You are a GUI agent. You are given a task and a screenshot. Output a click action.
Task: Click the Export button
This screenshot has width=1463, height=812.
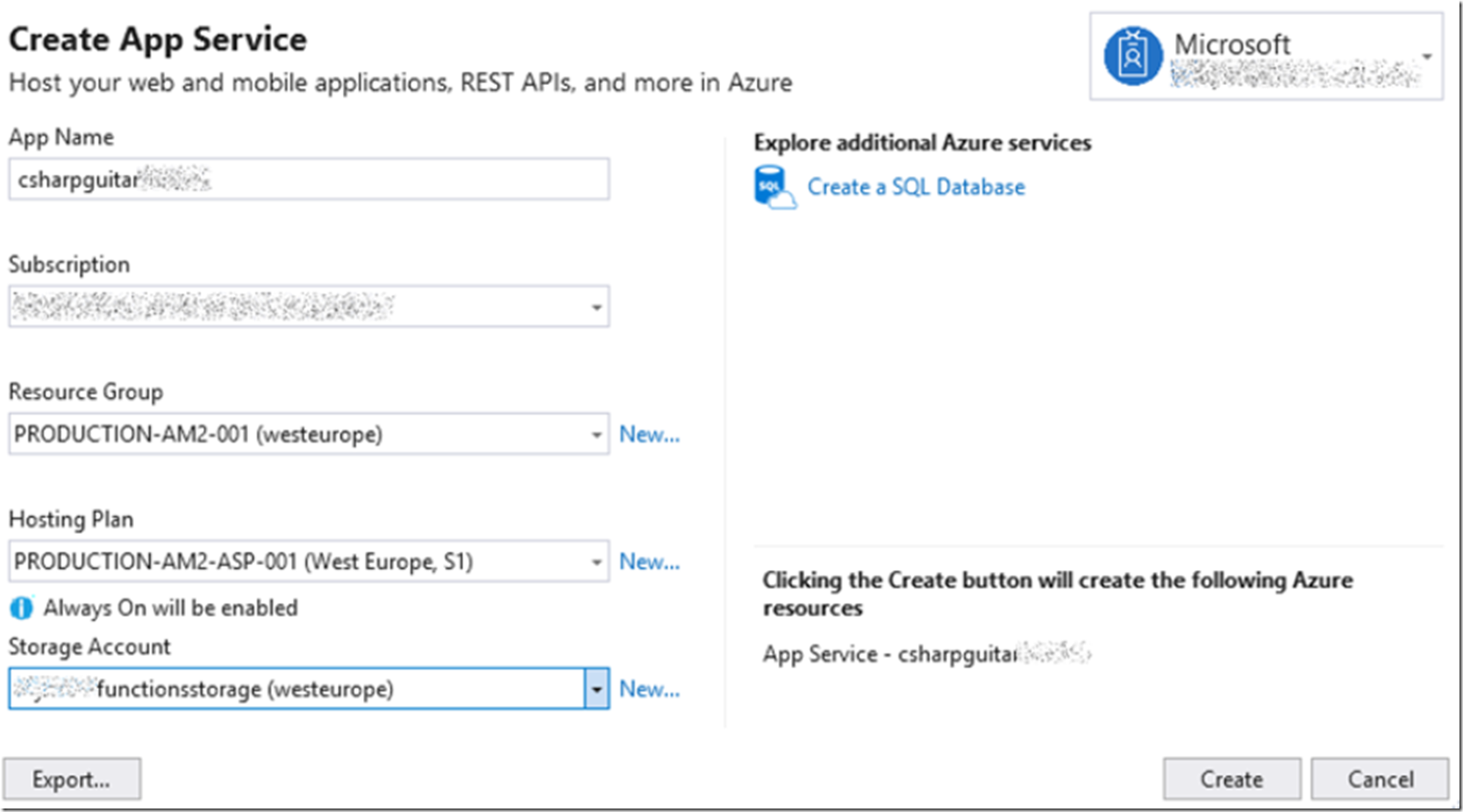(72, 779)
